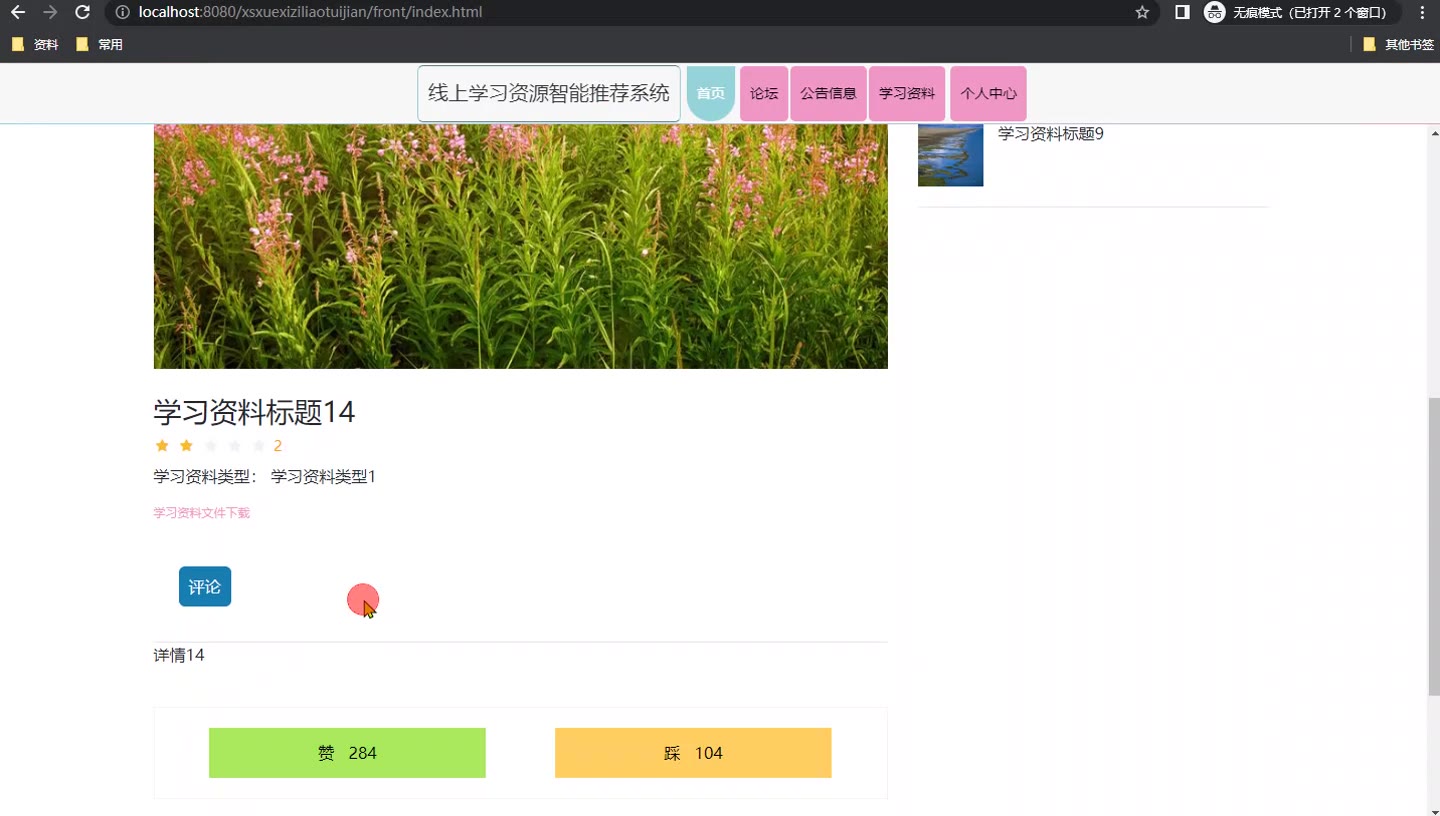This screenshot has width=1440, height=816.
Task: Click the browser forward arrow
Action: 50,12
